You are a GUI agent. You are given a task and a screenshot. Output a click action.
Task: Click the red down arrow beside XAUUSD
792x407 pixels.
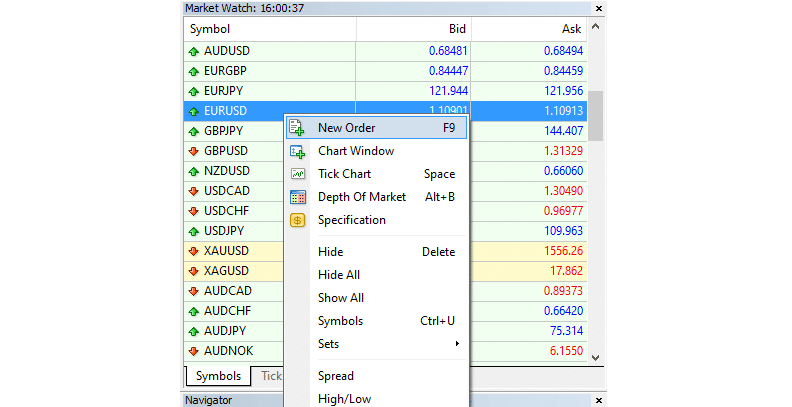pyautogui.click(x=193, y=251)
